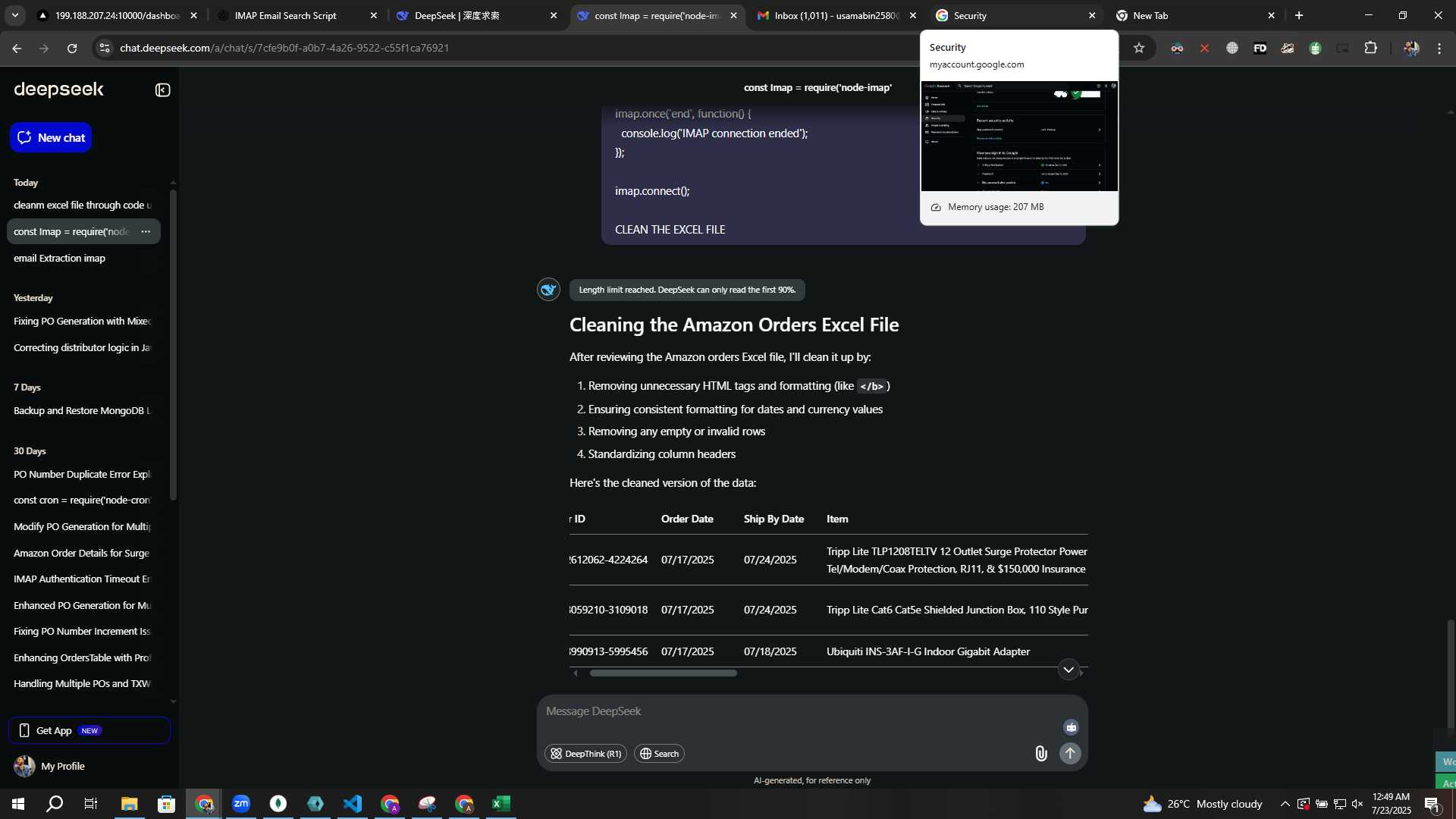The width and height of the screenshot is (1456, 819).
Task: Open Zoom from the taskbar
Action: pos(241,804)
